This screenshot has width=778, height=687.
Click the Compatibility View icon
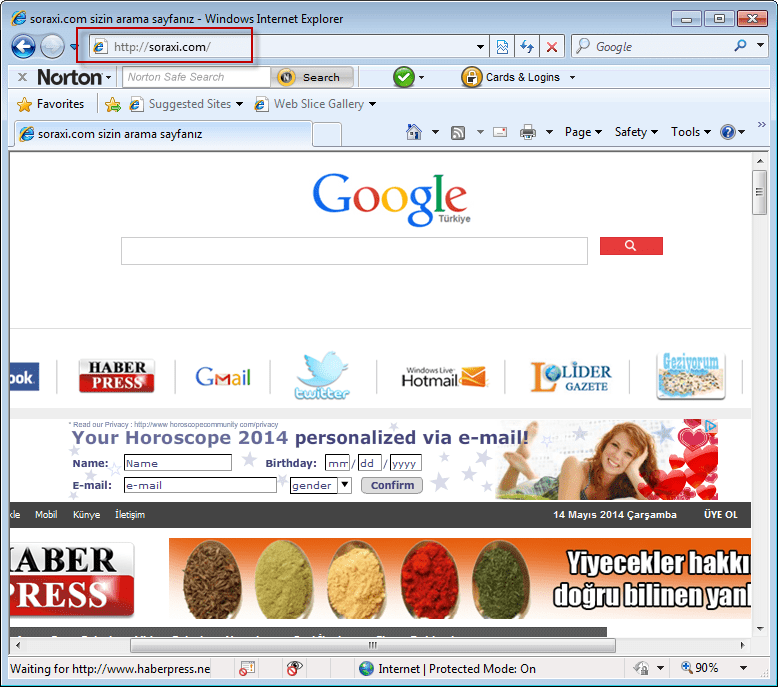(502, 47)
